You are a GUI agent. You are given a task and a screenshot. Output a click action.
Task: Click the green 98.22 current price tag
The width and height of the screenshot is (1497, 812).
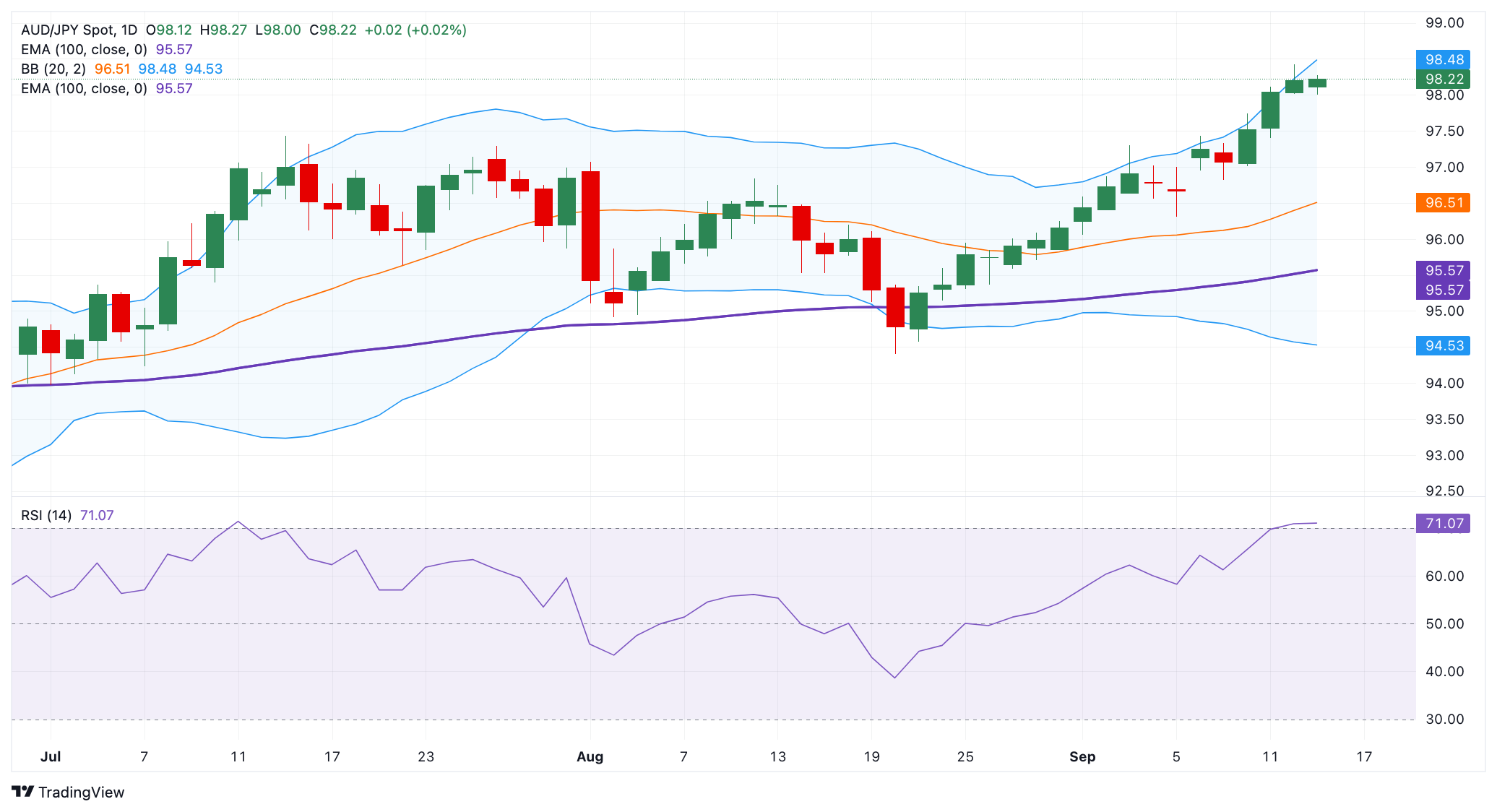click(x=1443, y=79)
